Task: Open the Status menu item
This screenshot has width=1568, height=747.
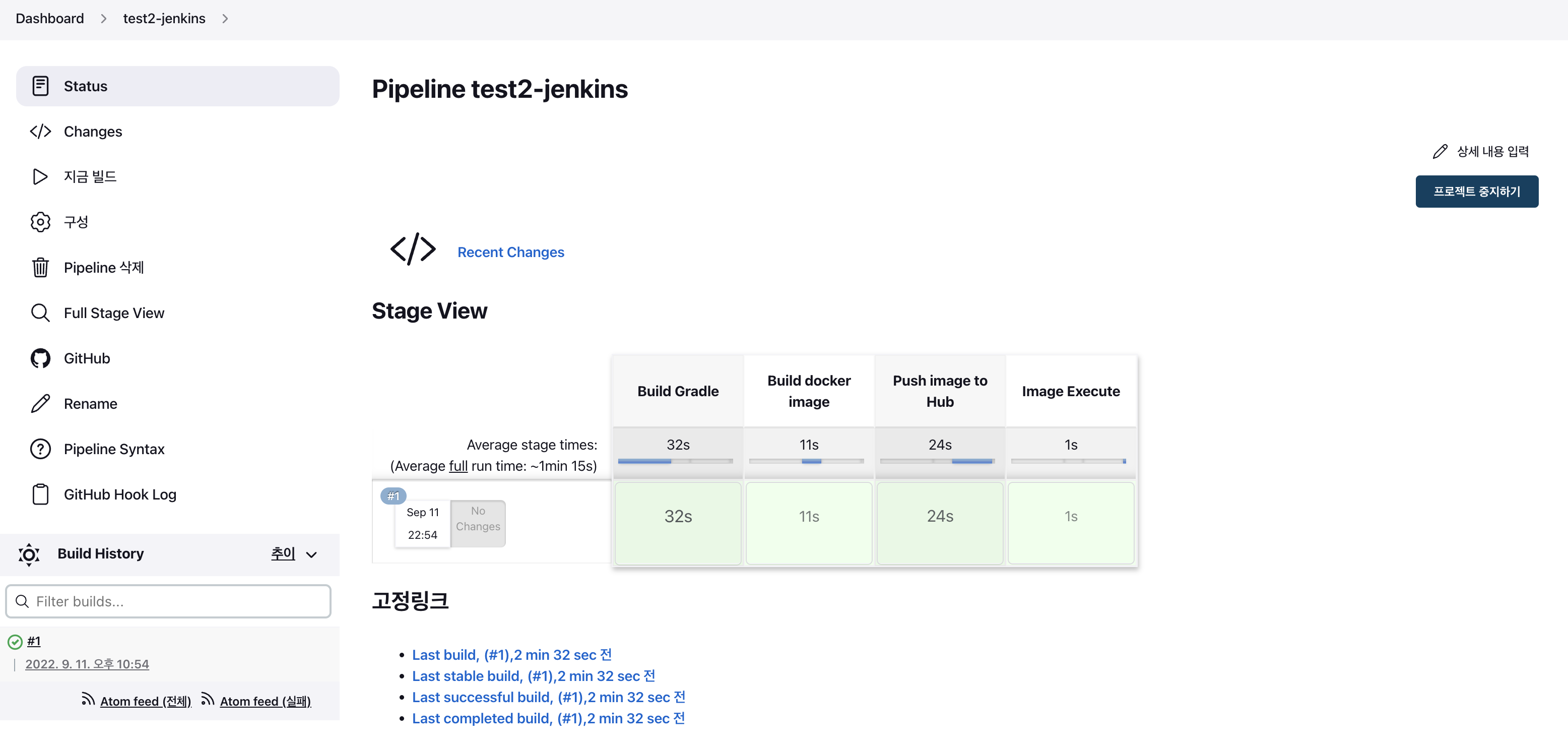Action: [x=177, y=86]
